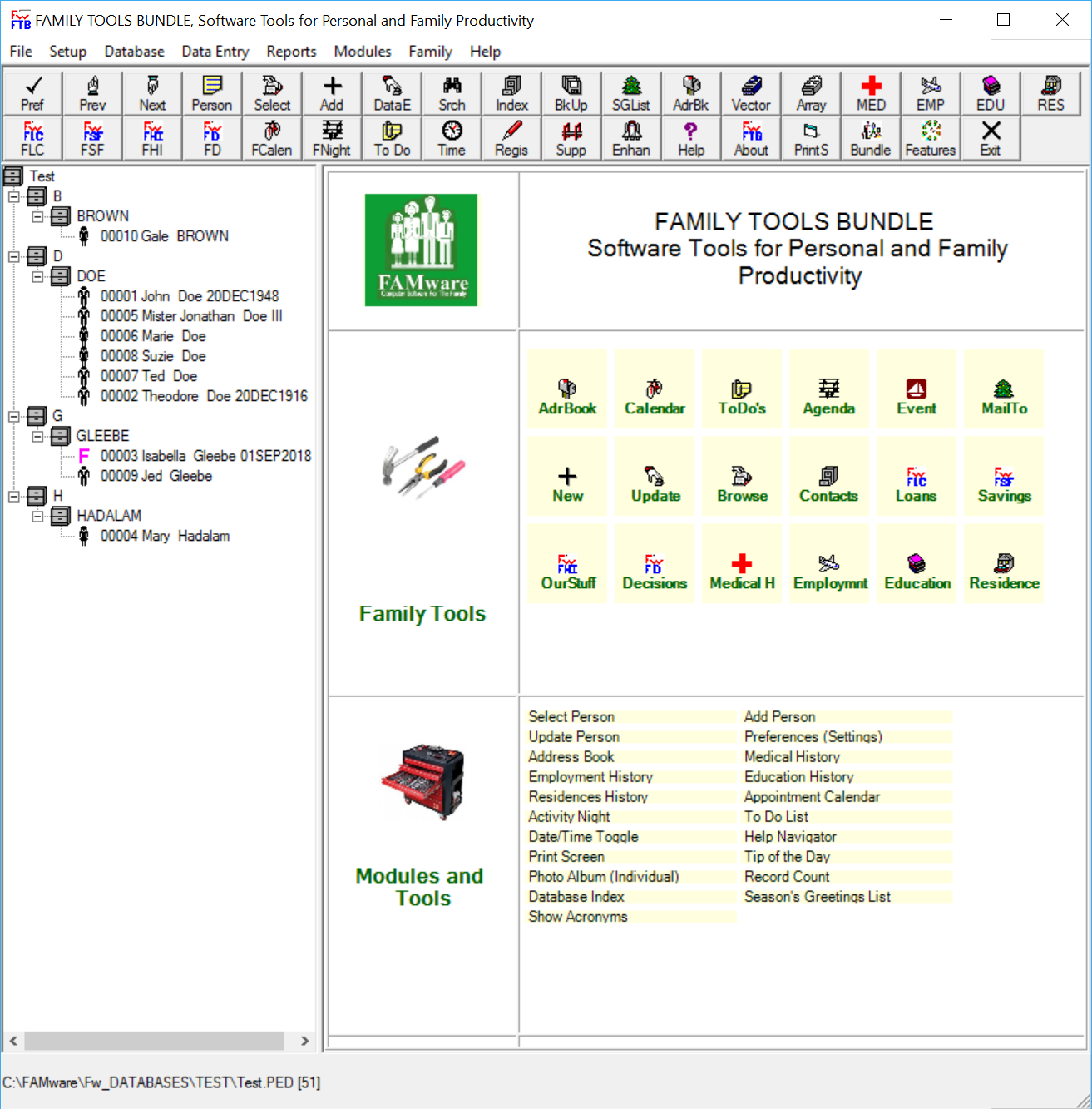Open the FD toolbar icon
1092x1109 pixels.
pos(212,138)
